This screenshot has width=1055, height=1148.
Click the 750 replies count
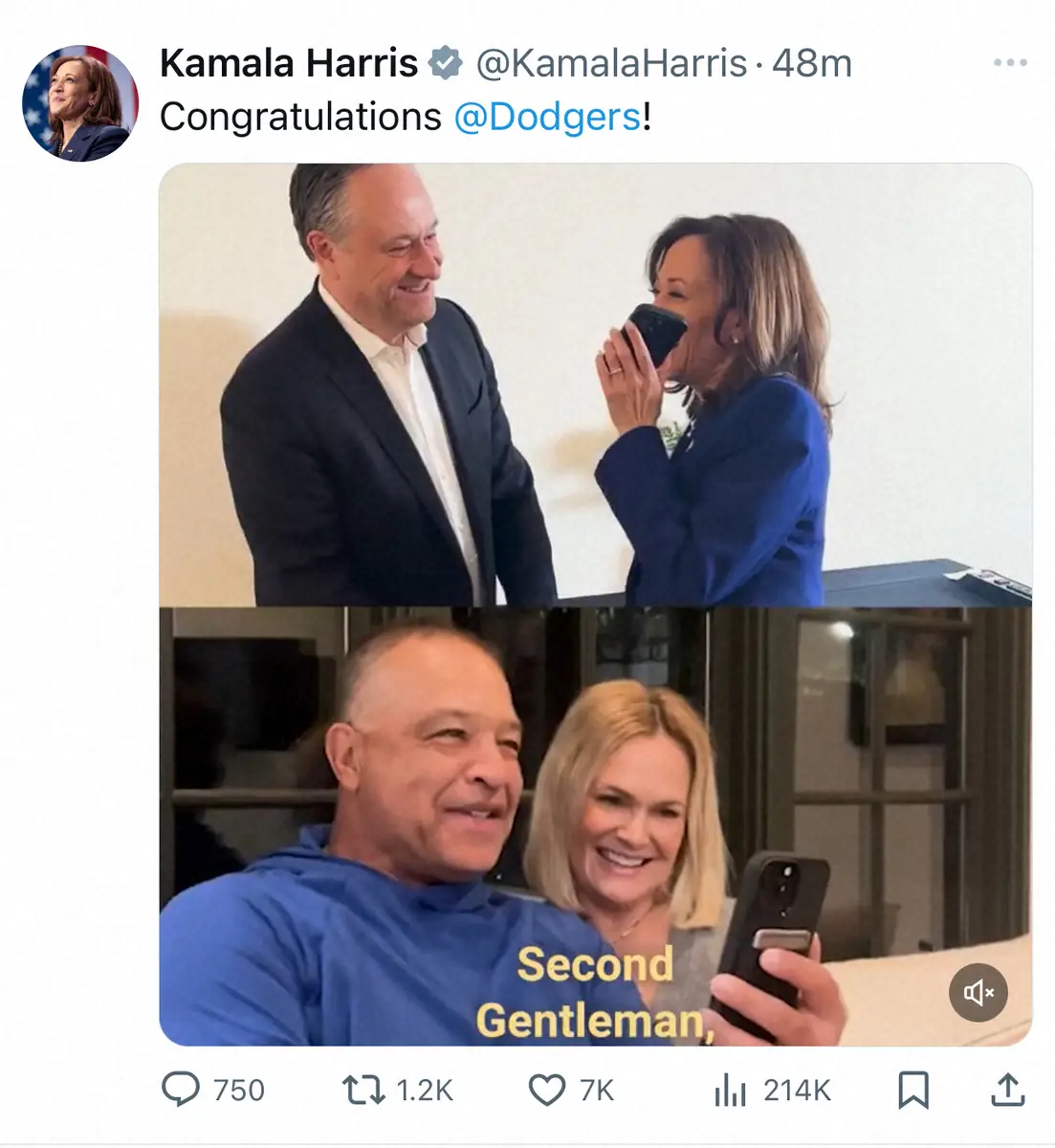pyautogui.click(x=239, y=1090)
